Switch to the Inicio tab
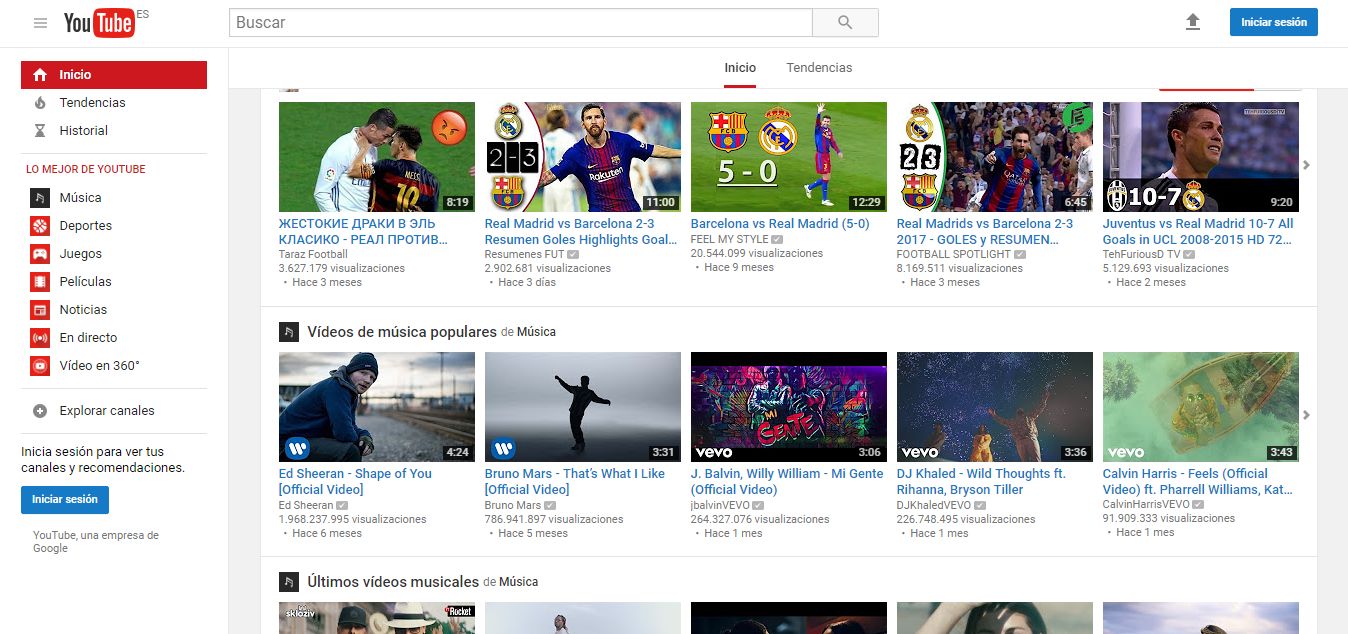Screen dimensions: 1348x634 (740, 68)
